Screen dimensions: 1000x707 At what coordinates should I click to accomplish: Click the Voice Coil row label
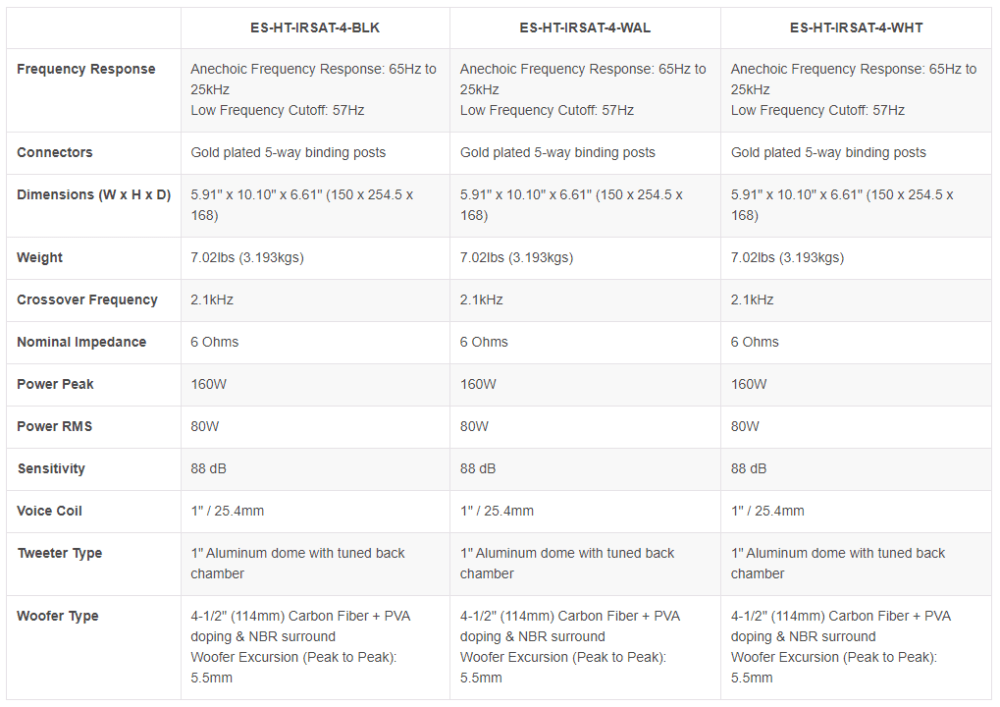[50, 511]
